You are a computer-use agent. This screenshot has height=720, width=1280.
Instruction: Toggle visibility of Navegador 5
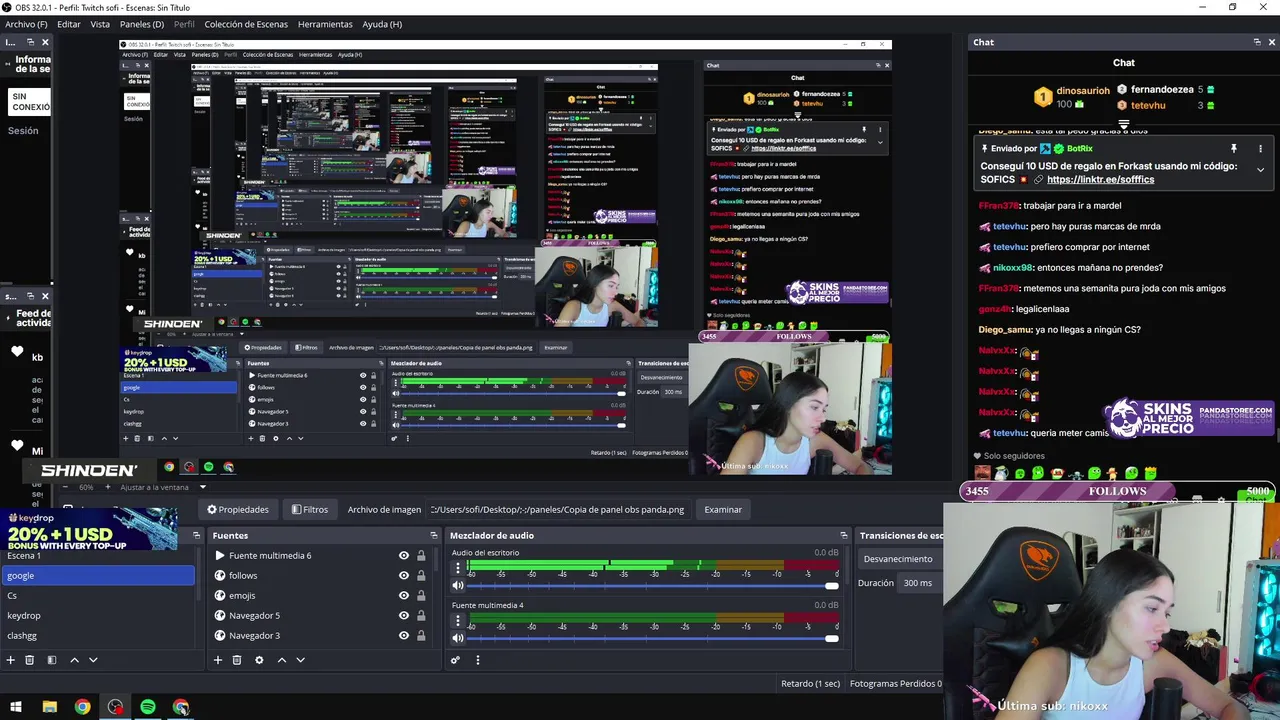tap(404, 616)
